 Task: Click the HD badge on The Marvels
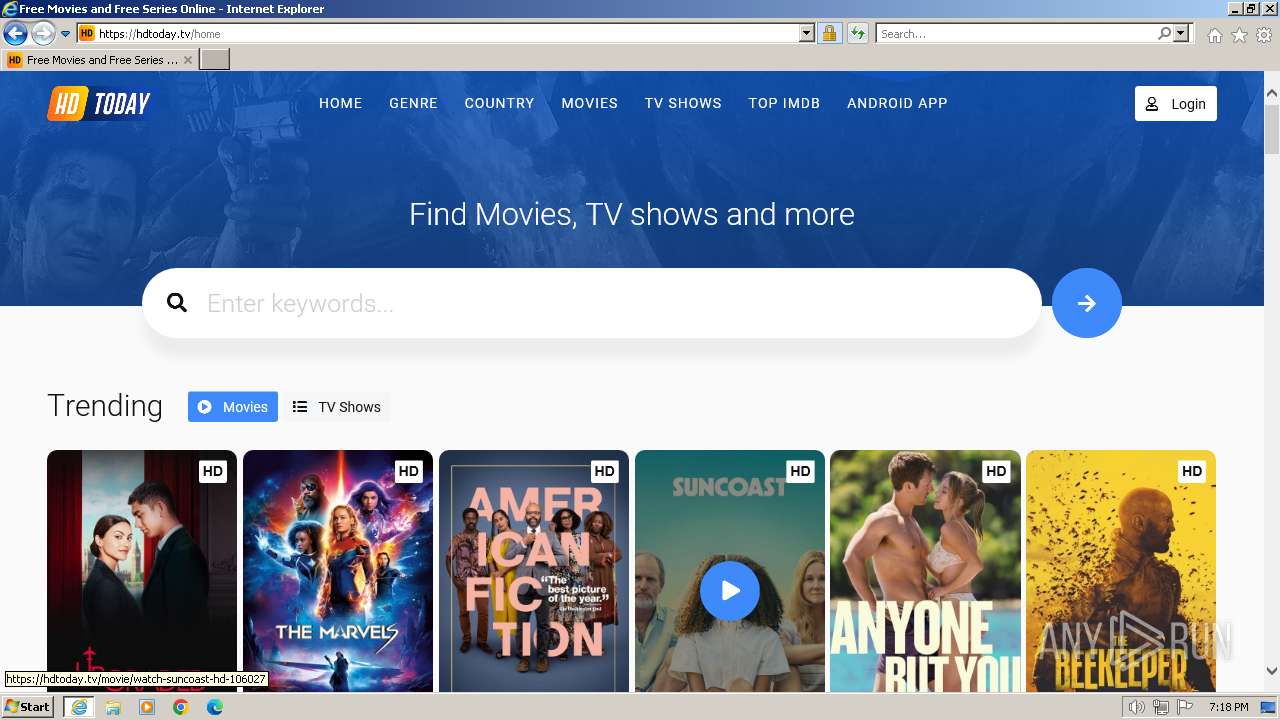point(409,471)
